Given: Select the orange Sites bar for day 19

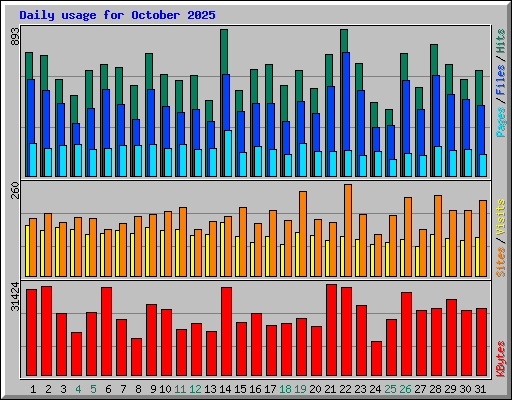Looking at the screenshot, I should click(303, 234).
